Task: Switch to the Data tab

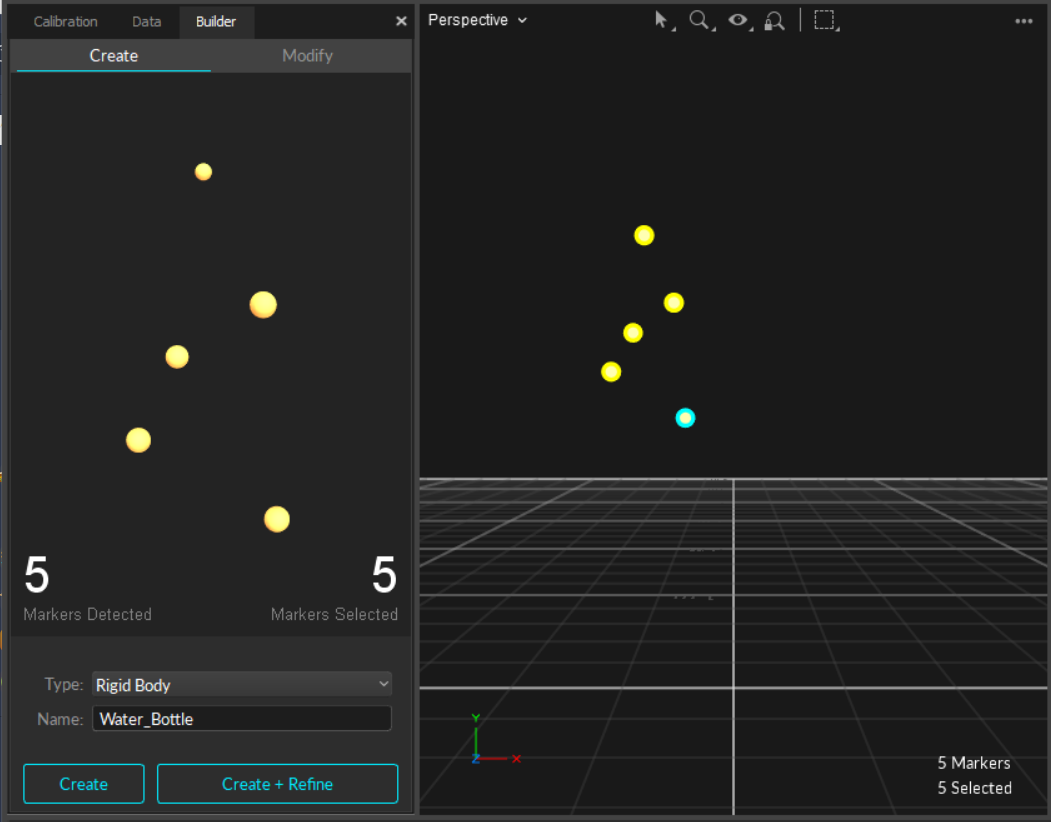Action: point(146,21)
